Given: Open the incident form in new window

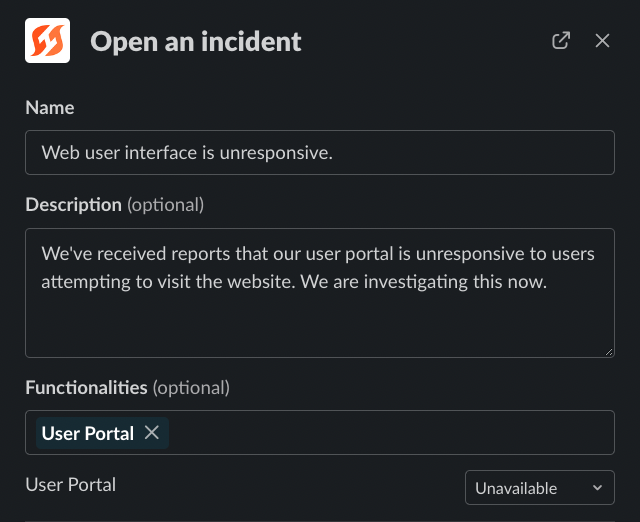Looking at the screenshot, I should coord(561,41).
